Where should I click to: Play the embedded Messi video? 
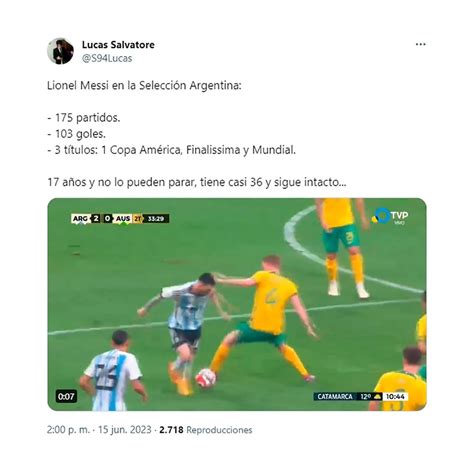237,304
